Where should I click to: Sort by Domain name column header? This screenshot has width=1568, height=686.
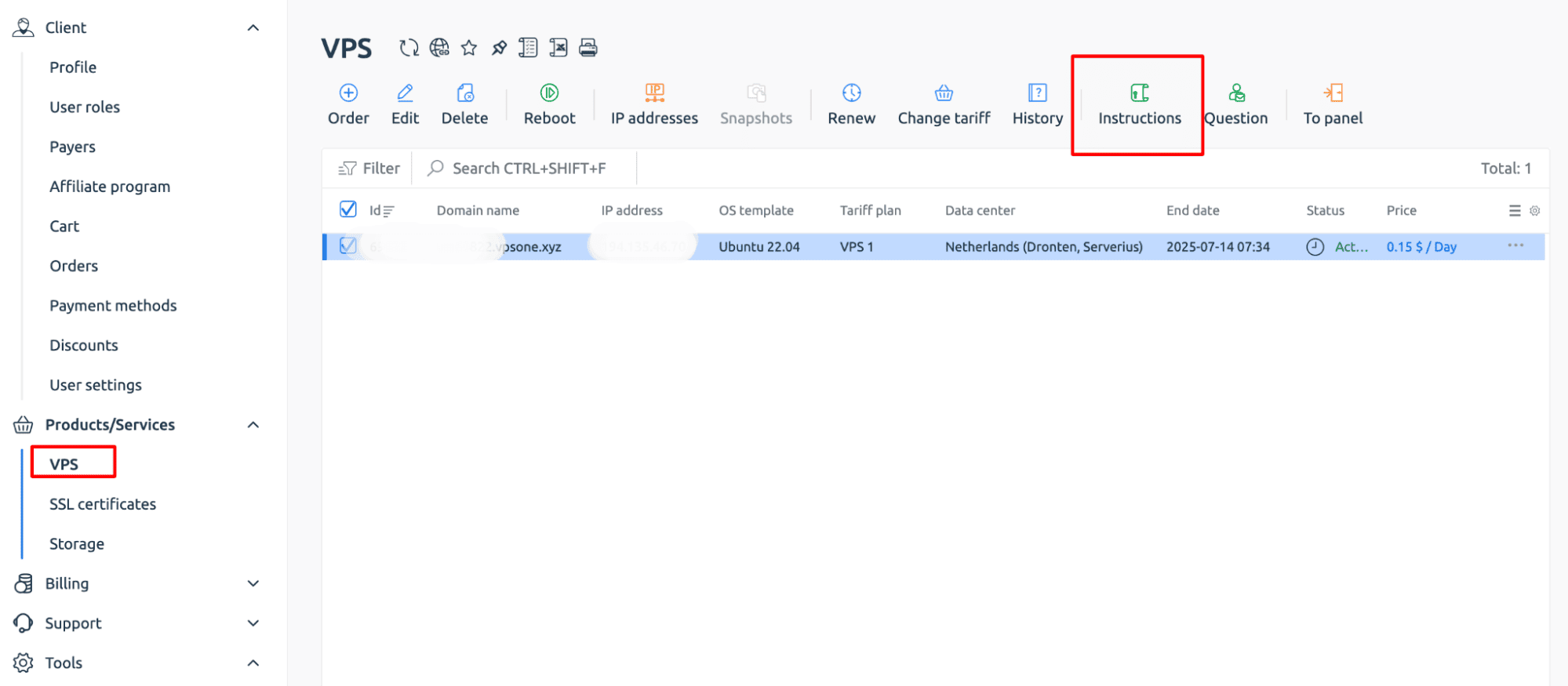(x=478, y=210)
